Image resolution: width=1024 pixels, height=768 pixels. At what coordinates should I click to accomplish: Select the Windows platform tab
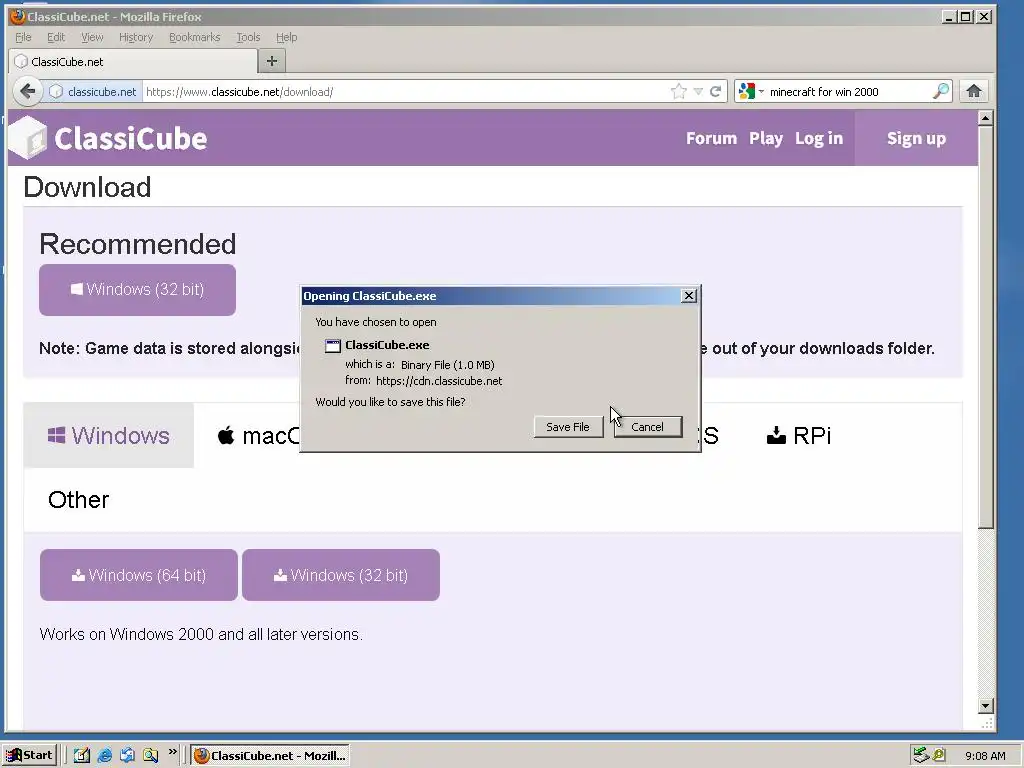pyautogui.click(x=108, y=435)
